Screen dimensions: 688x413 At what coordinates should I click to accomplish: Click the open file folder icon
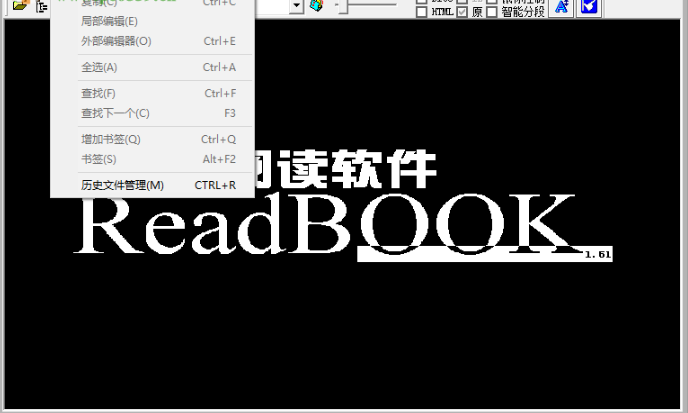tap(19, 6)
